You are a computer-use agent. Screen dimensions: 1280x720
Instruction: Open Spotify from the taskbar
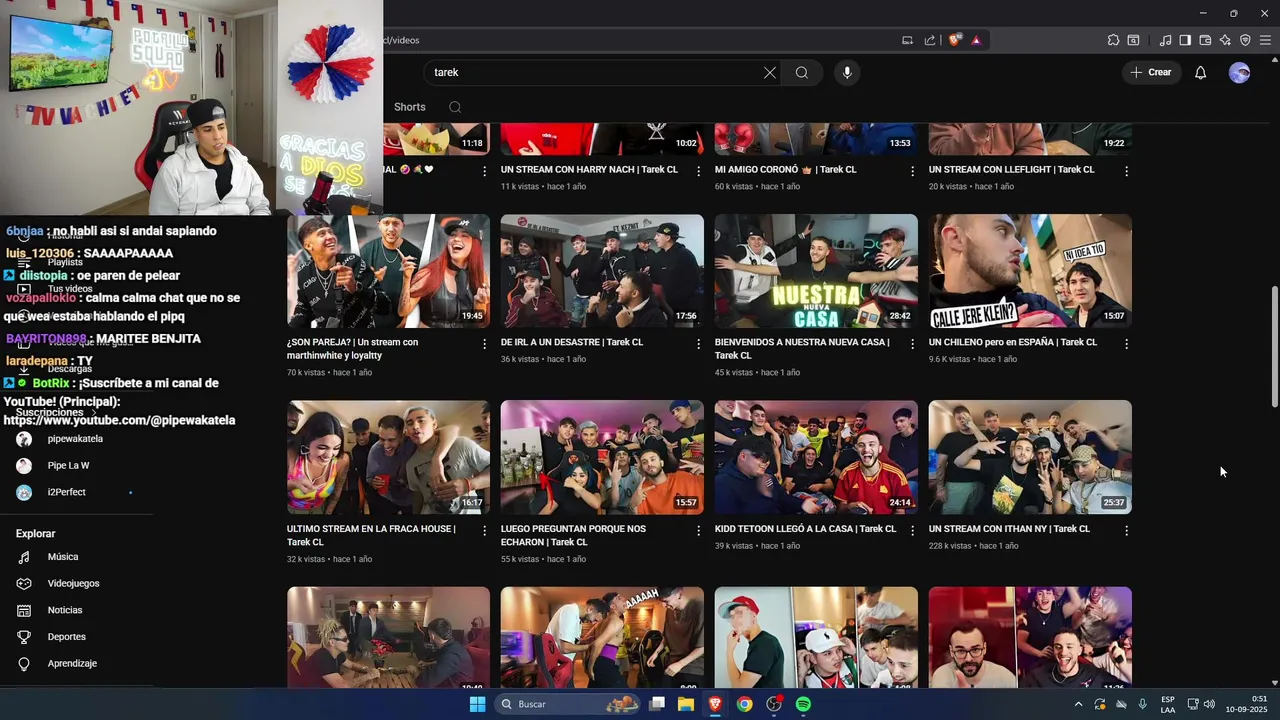tap(803, 704)
